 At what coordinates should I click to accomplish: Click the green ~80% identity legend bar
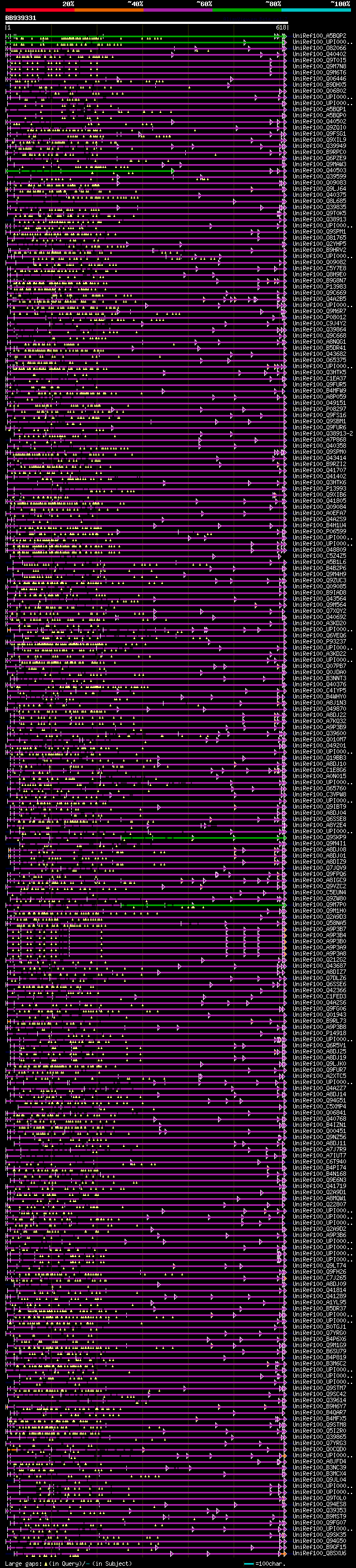coord(247,10)
